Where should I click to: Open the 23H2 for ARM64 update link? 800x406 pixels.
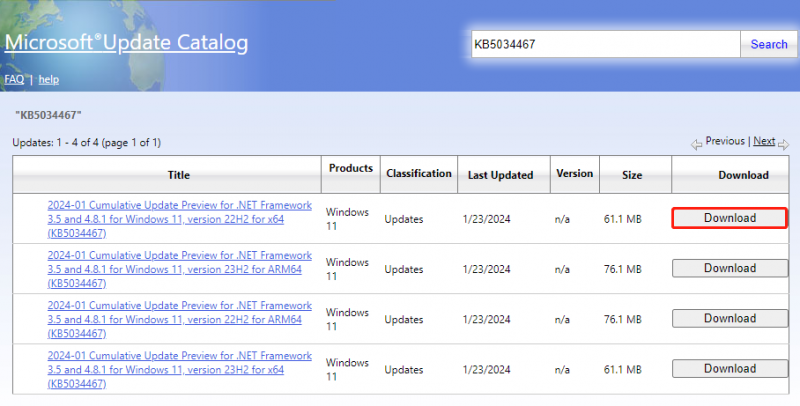[x=180, y=269]
